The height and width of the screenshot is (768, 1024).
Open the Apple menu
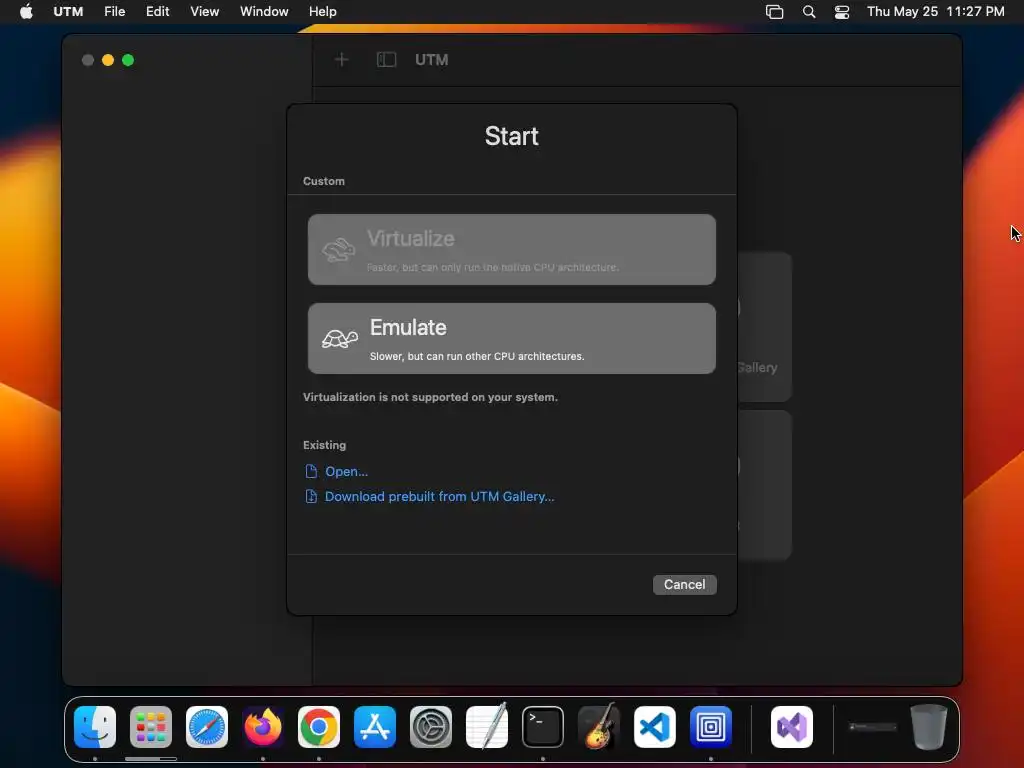pyautogui.click(x=26, y=12)
